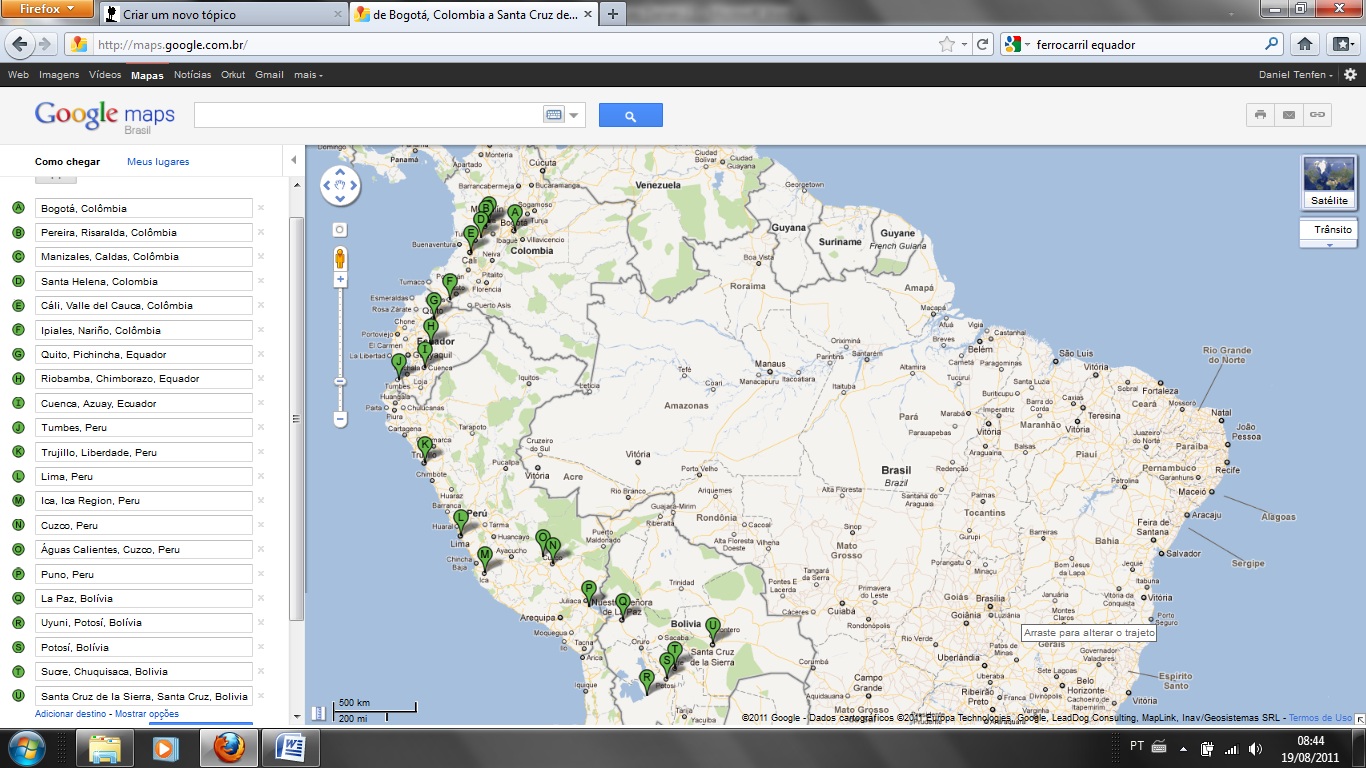
Task: Open the Firefox menu dropdown
Action: pyautogui.click(x=49, y=10)
